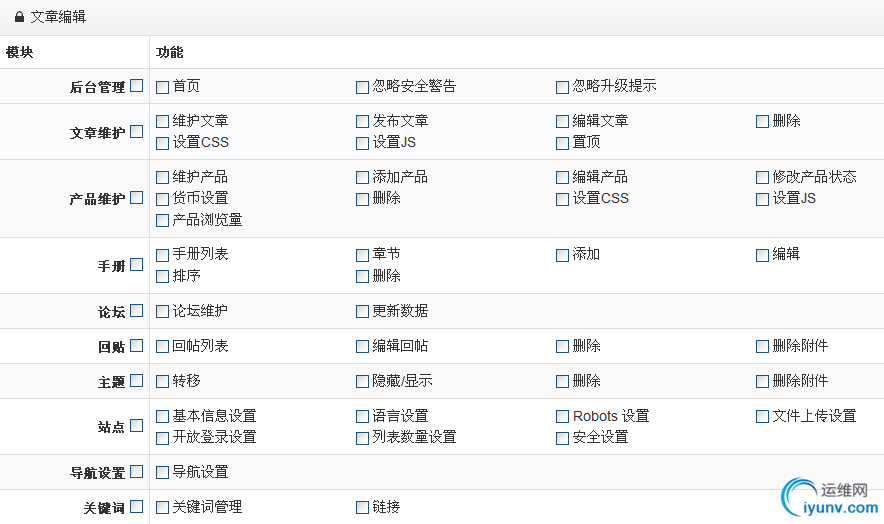The image size is (884, 524).
Task: Check the 产品维护 module checkbox
Action: (136, 198)
